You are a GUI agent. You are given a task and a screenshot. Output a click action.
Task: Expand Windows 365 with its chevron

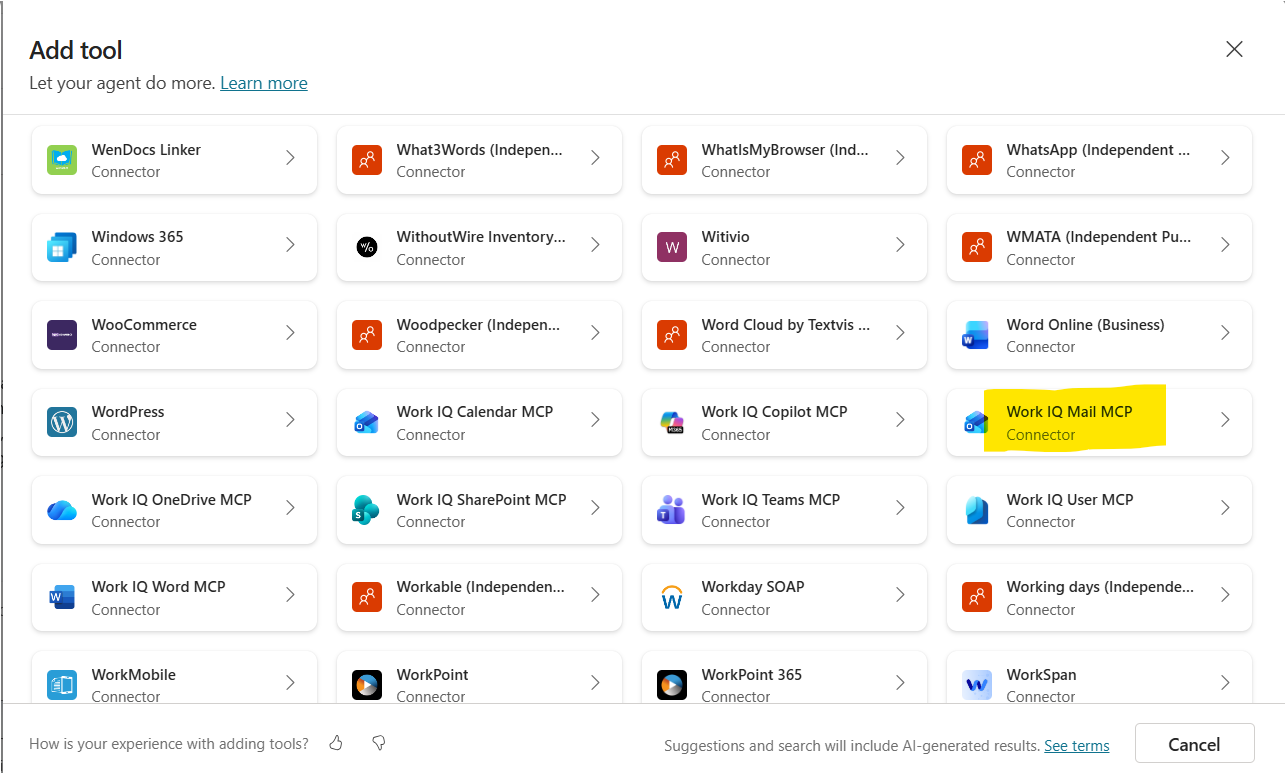[290, 245]
